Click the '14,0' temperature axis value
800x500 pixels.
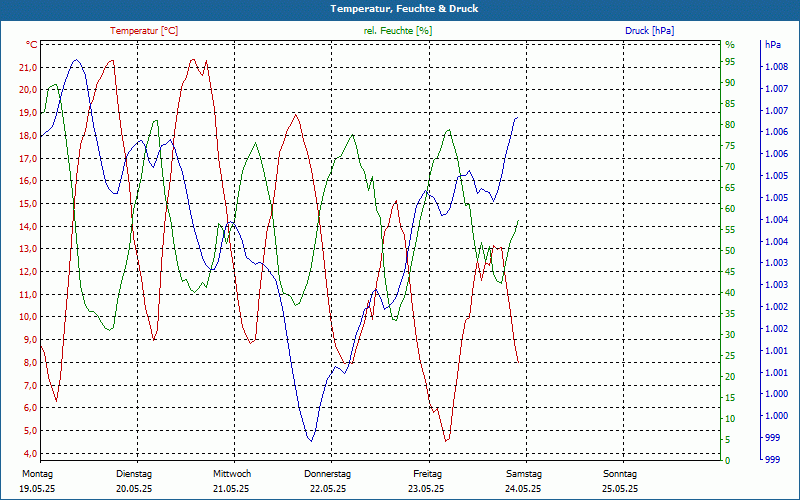(29, 226)
